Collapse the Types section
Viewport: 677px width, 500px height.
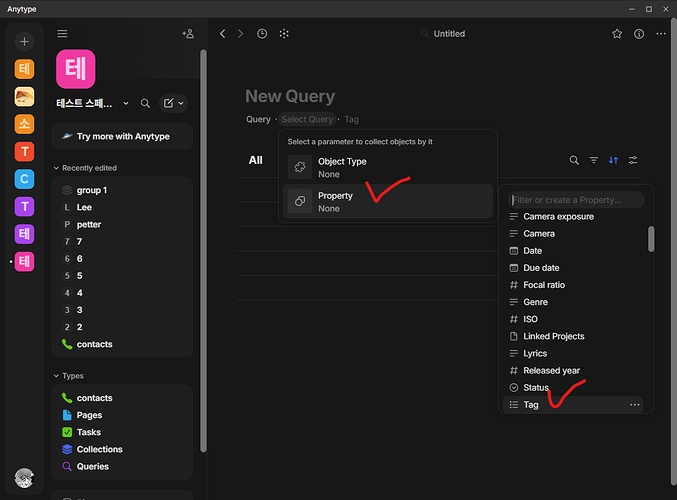point(56,376)
